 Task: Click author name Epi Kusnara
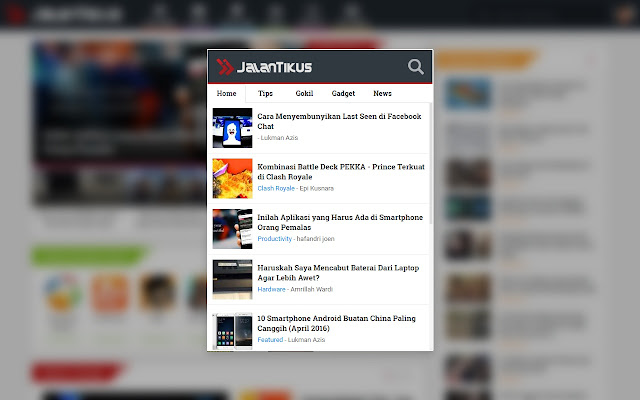coord(317,188)
